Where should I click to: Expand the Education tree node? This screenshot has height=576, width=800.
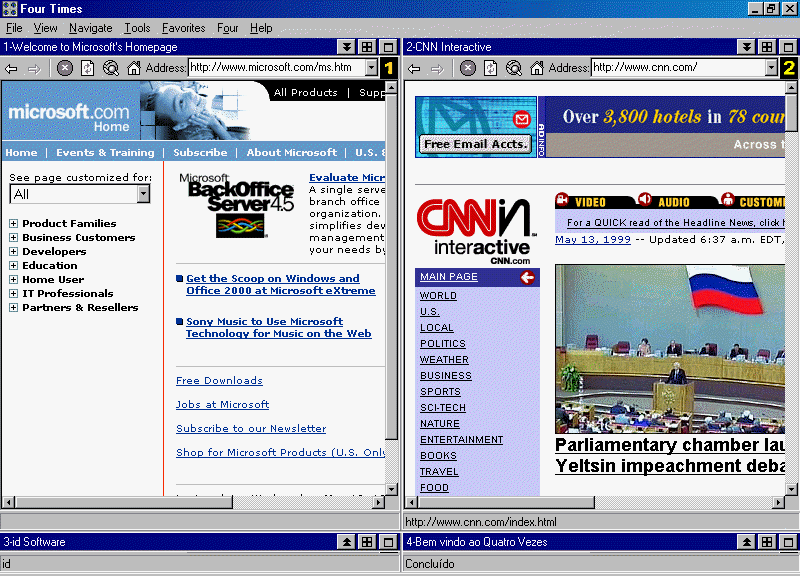(13, 265)
